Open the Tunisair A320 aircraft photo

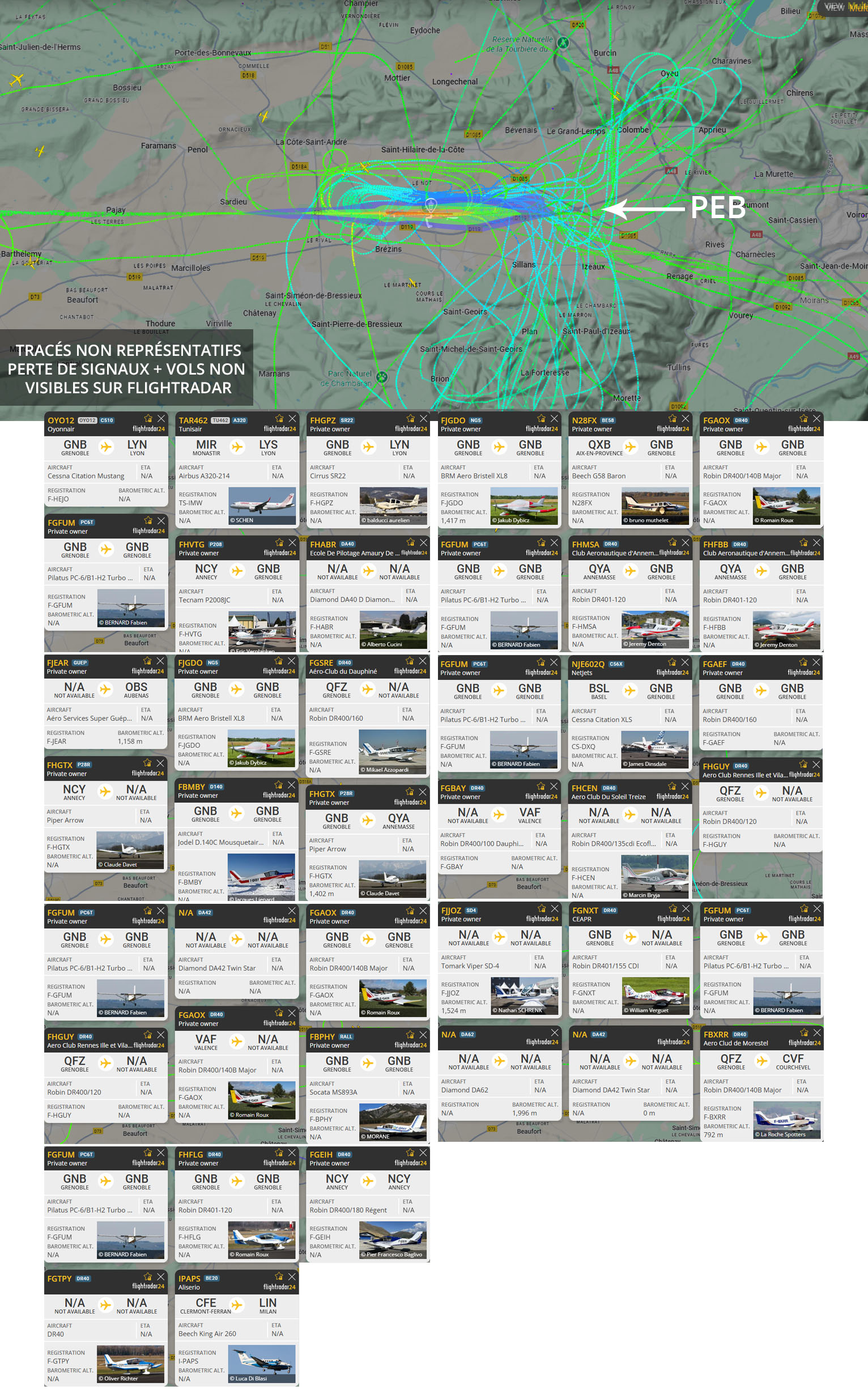click(262, 505)
